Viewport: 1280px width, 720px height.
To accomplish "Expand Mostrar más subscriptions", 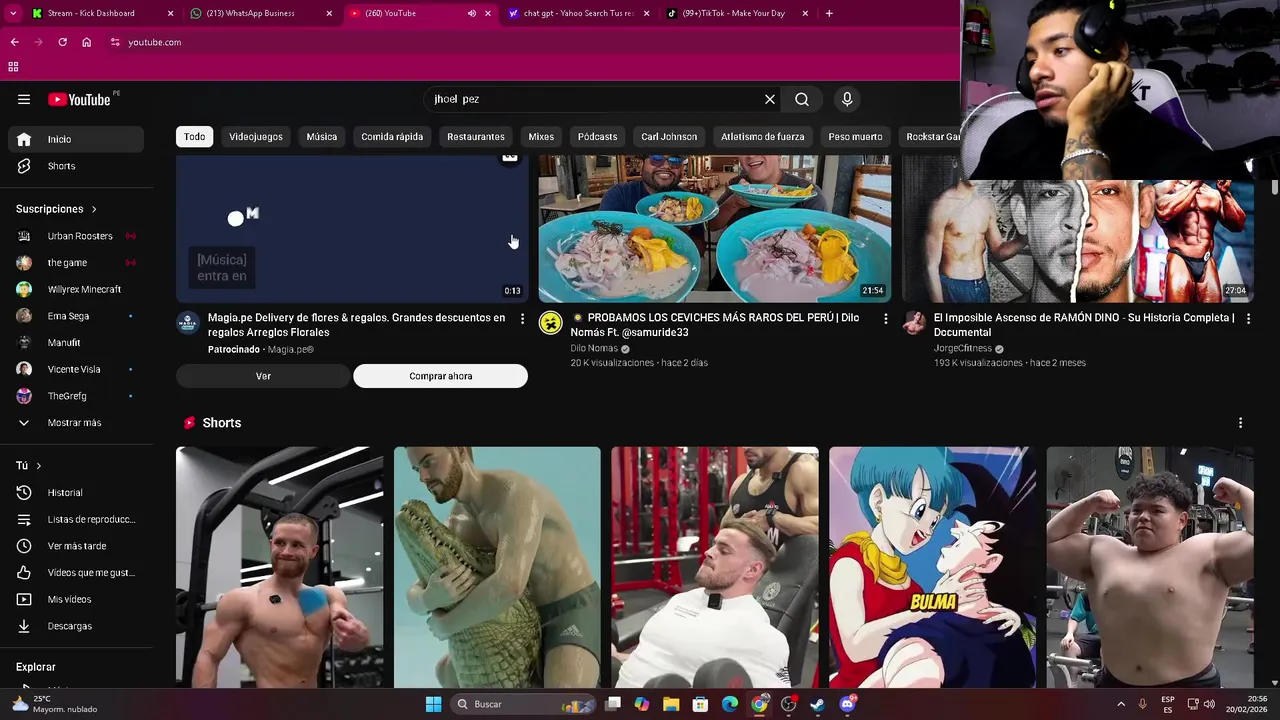I will 76,423.
